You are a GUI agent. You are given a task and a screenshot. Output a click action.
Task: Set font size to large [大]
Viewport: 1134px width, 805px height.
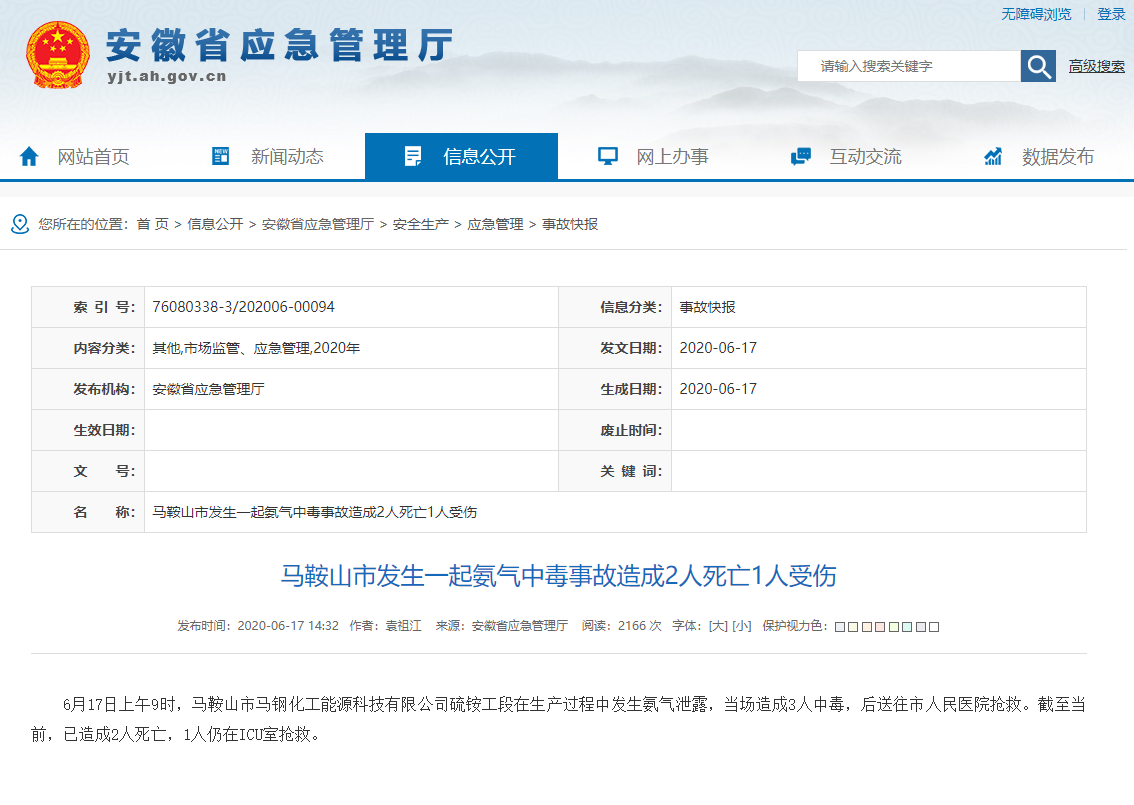click(x=717, y=626)
